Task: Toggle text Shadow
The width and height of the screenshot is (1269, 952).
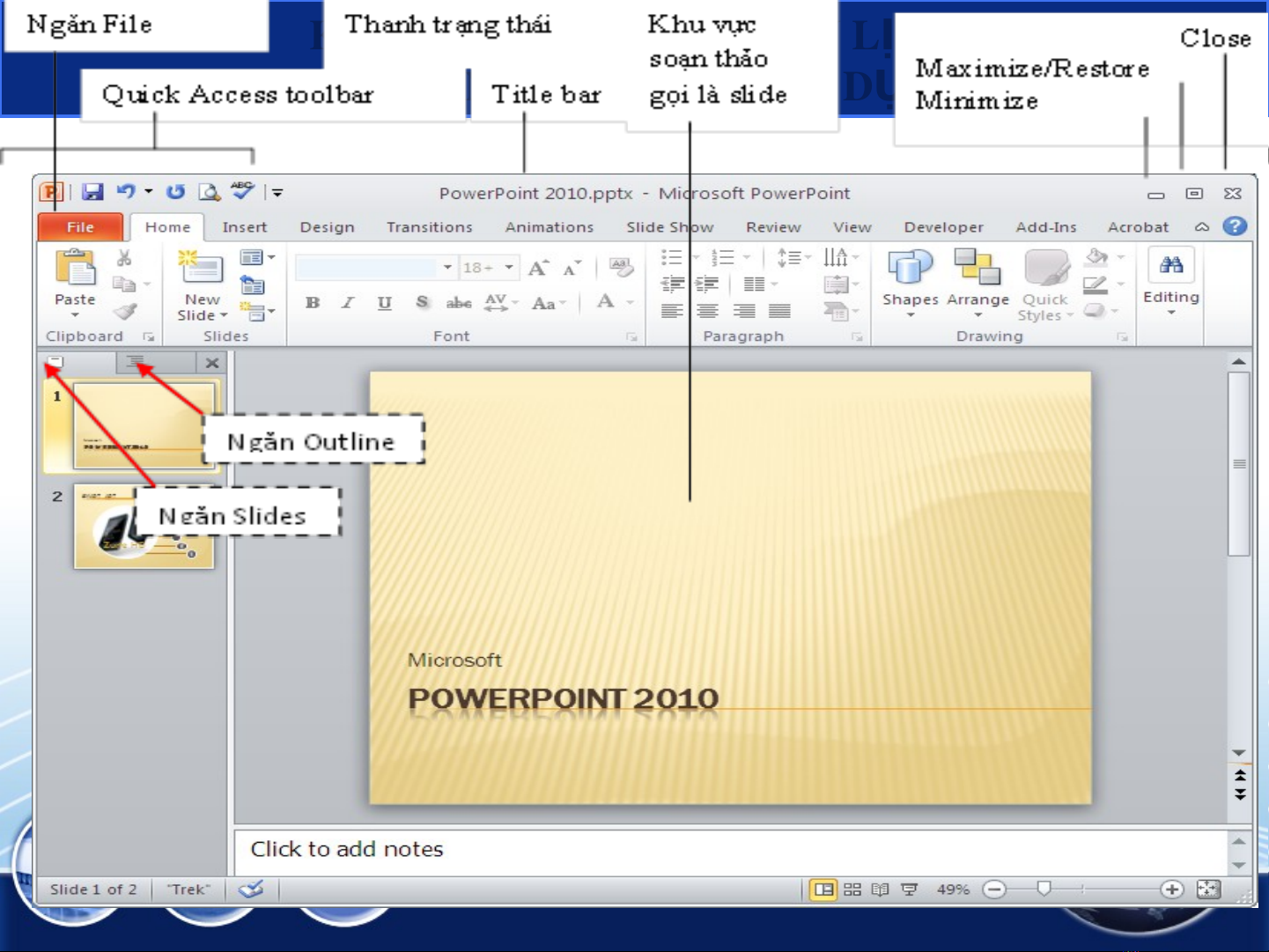Action: click(x=422, y=302)
